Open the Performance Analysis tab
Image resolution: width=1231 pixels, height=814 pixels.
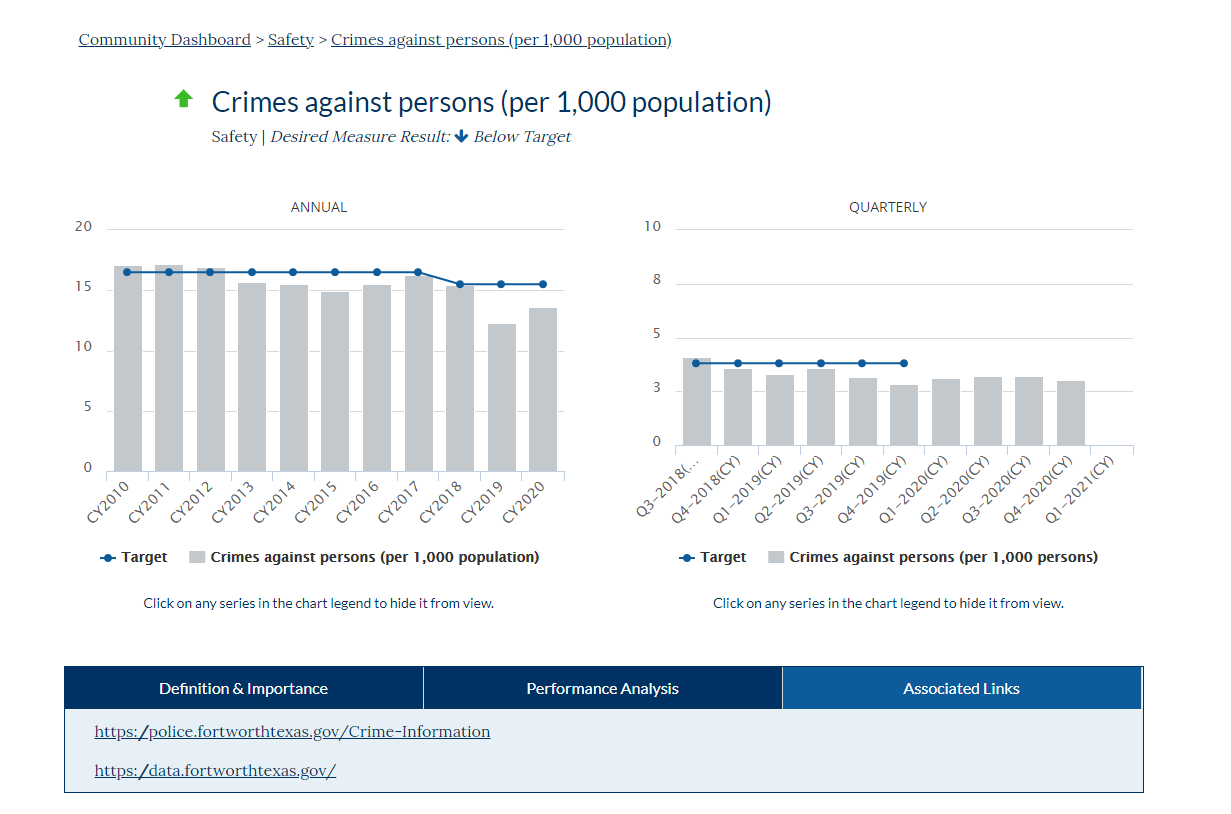pos(602,688)
